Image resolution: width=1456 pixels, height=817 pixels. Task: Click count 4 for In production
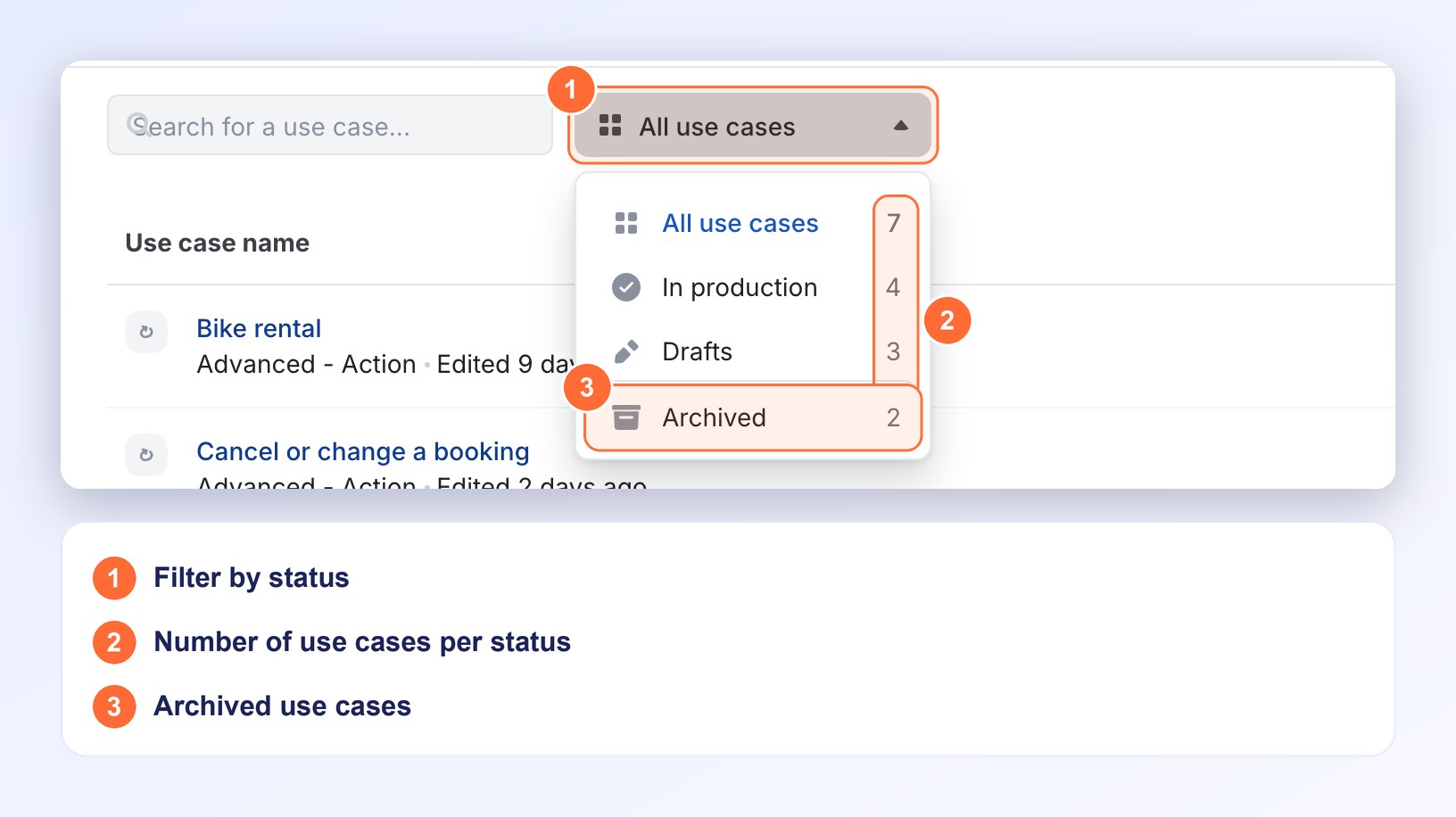click(x=893, y=287)
